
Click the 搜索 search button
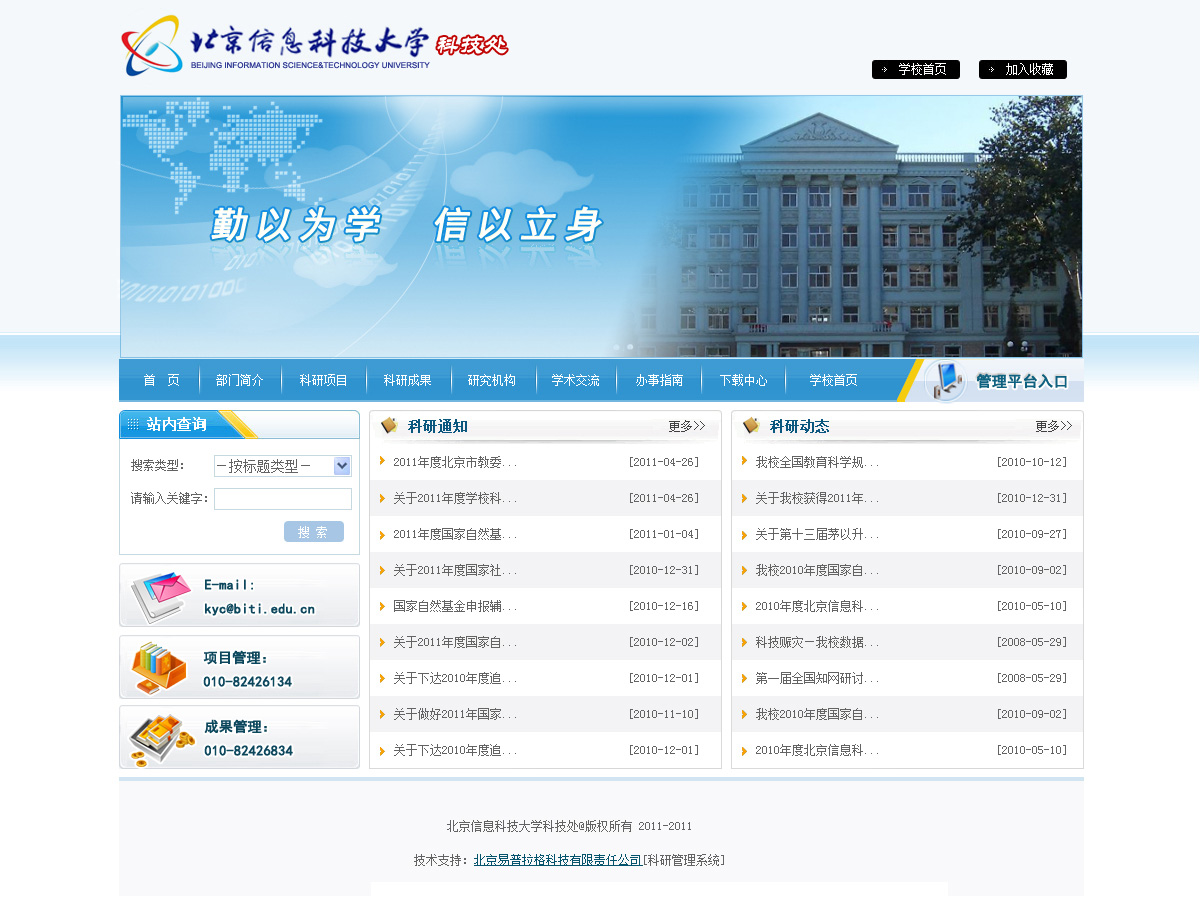pos(314,532)
